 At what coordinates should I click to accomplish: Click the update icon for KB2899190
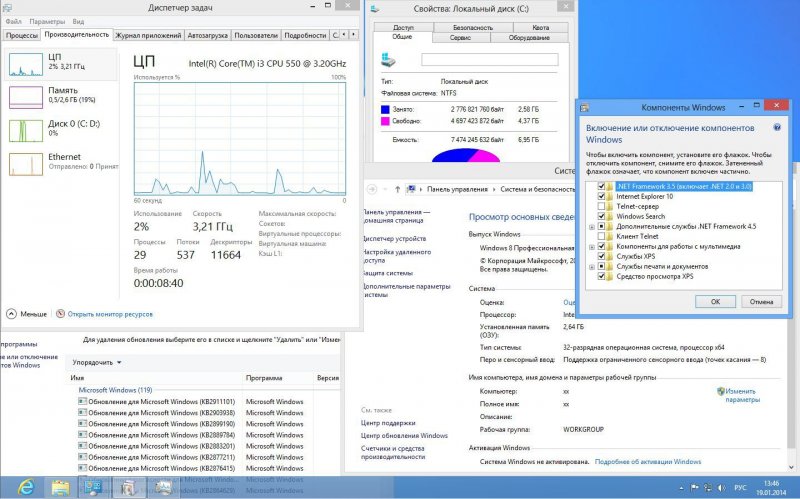(x=82, y=423)
